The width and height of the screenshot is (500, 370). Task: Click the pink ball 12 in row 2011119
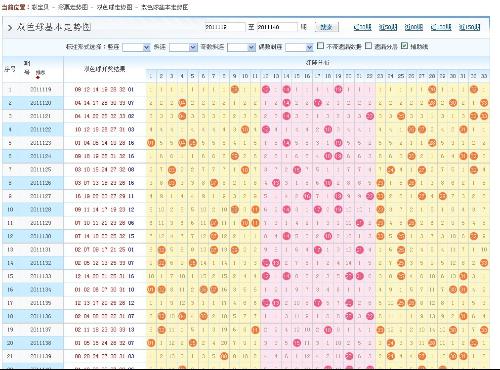[x=266, y=89]
